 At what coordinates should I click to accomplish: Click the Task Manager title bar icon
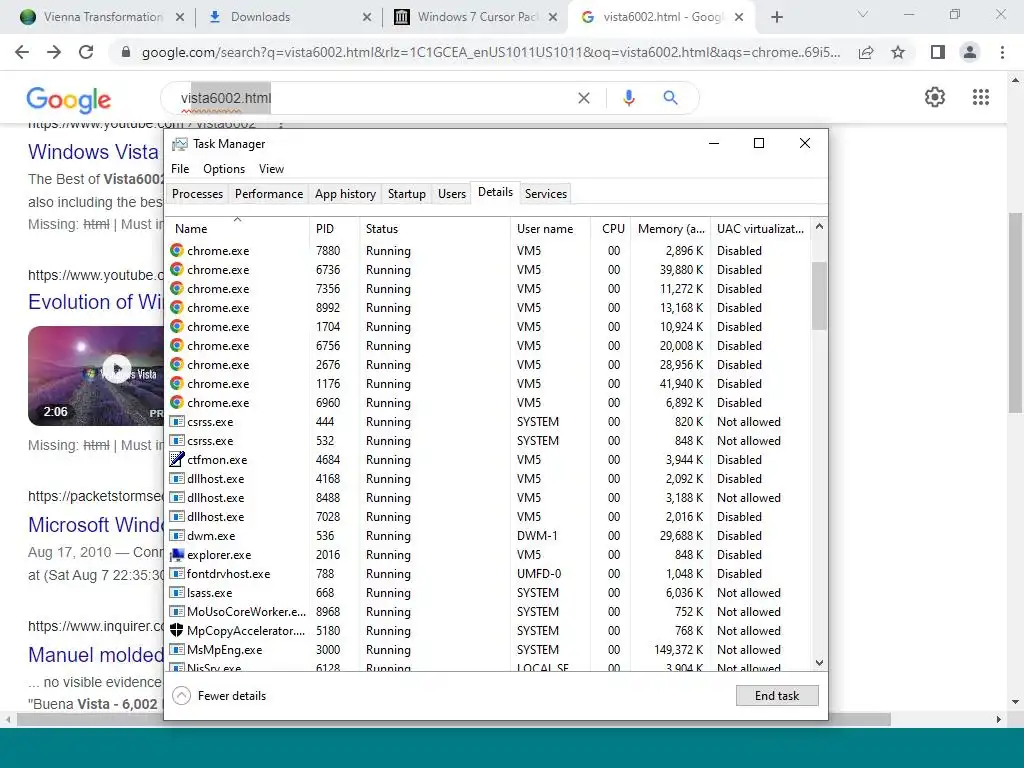point(180,144)
